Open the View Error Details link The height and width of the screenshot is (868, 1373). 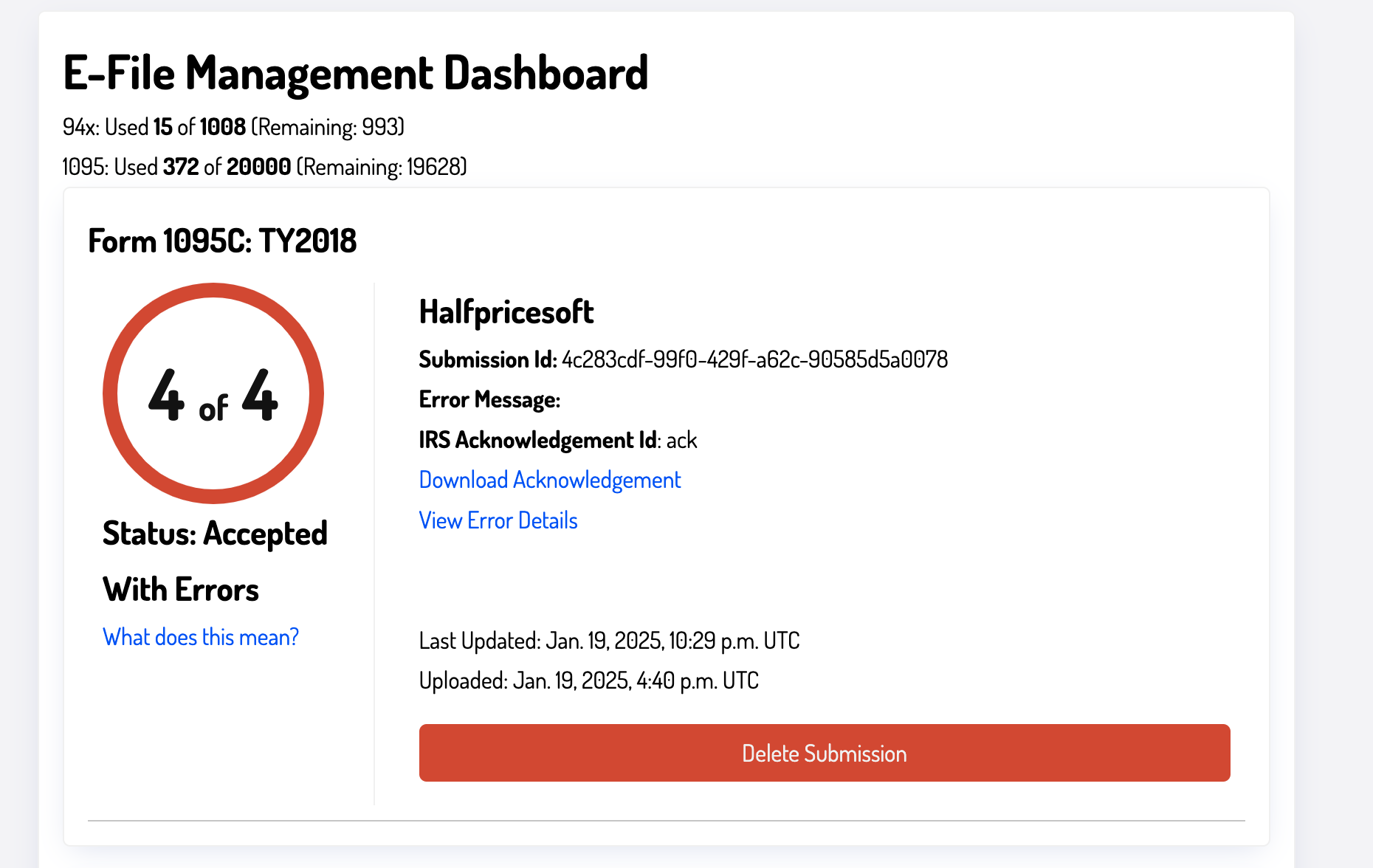coord(498,520)
